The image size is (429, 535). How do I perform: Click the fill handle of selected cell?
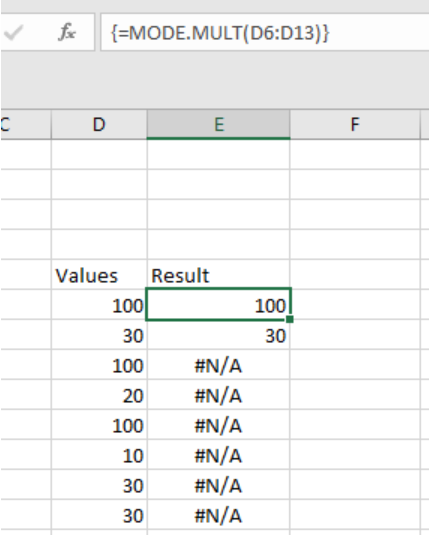pyautogui.click(x=289, y=319)
